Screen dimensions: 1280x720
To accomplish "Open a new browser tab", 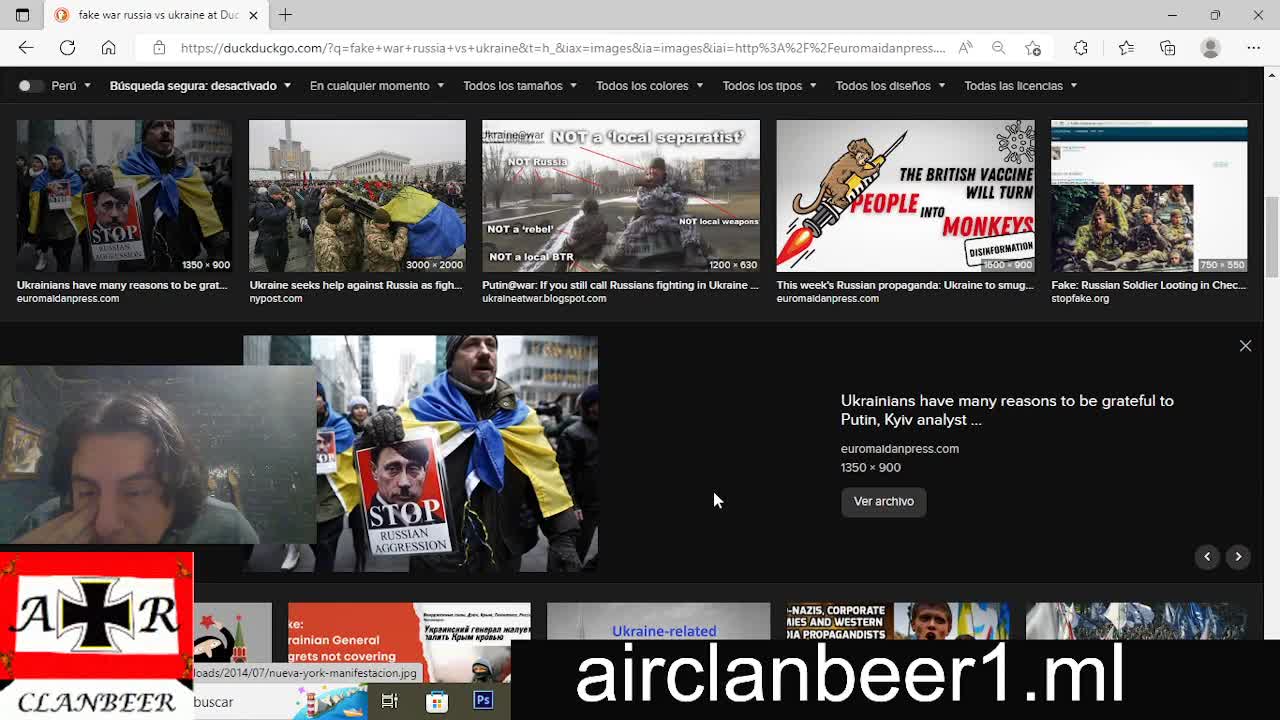I will point(285,15).
